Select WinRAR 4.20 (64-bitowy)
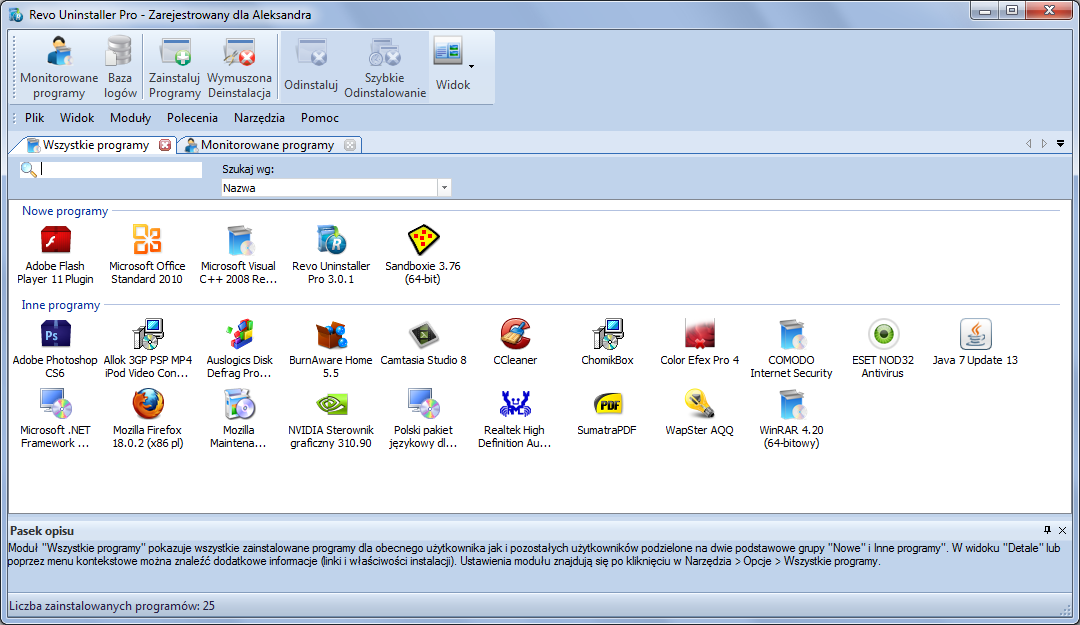 pos(791,418)
